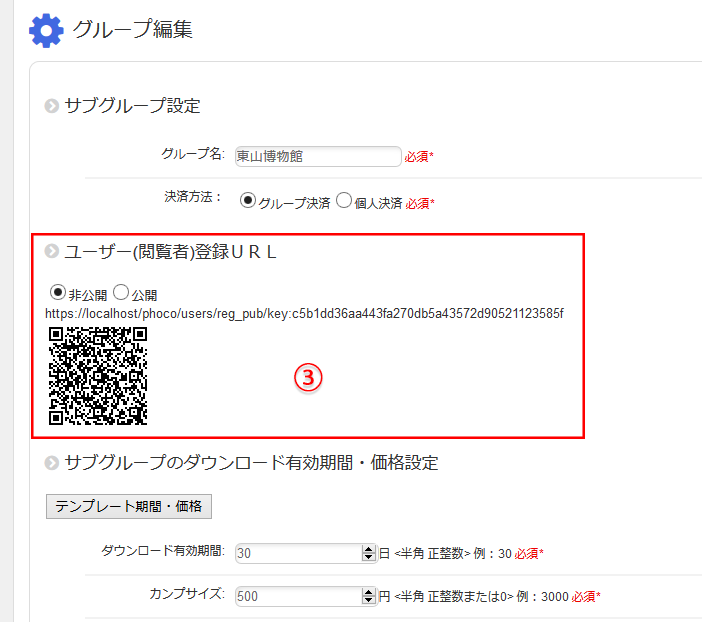Click the red circled number 3 marker
Image resolution: width=702 pixels, height=622 pixels.
pyautogui.click(x=307, y=377)
